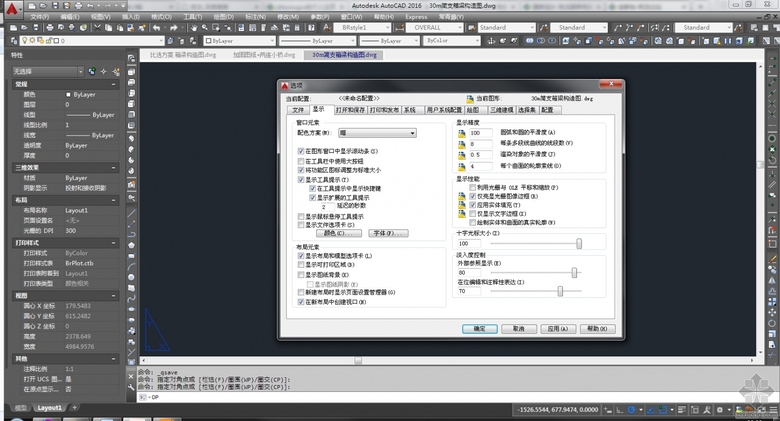
Task: Click the add new layout plus icon
Action: (x=74, y=408)
